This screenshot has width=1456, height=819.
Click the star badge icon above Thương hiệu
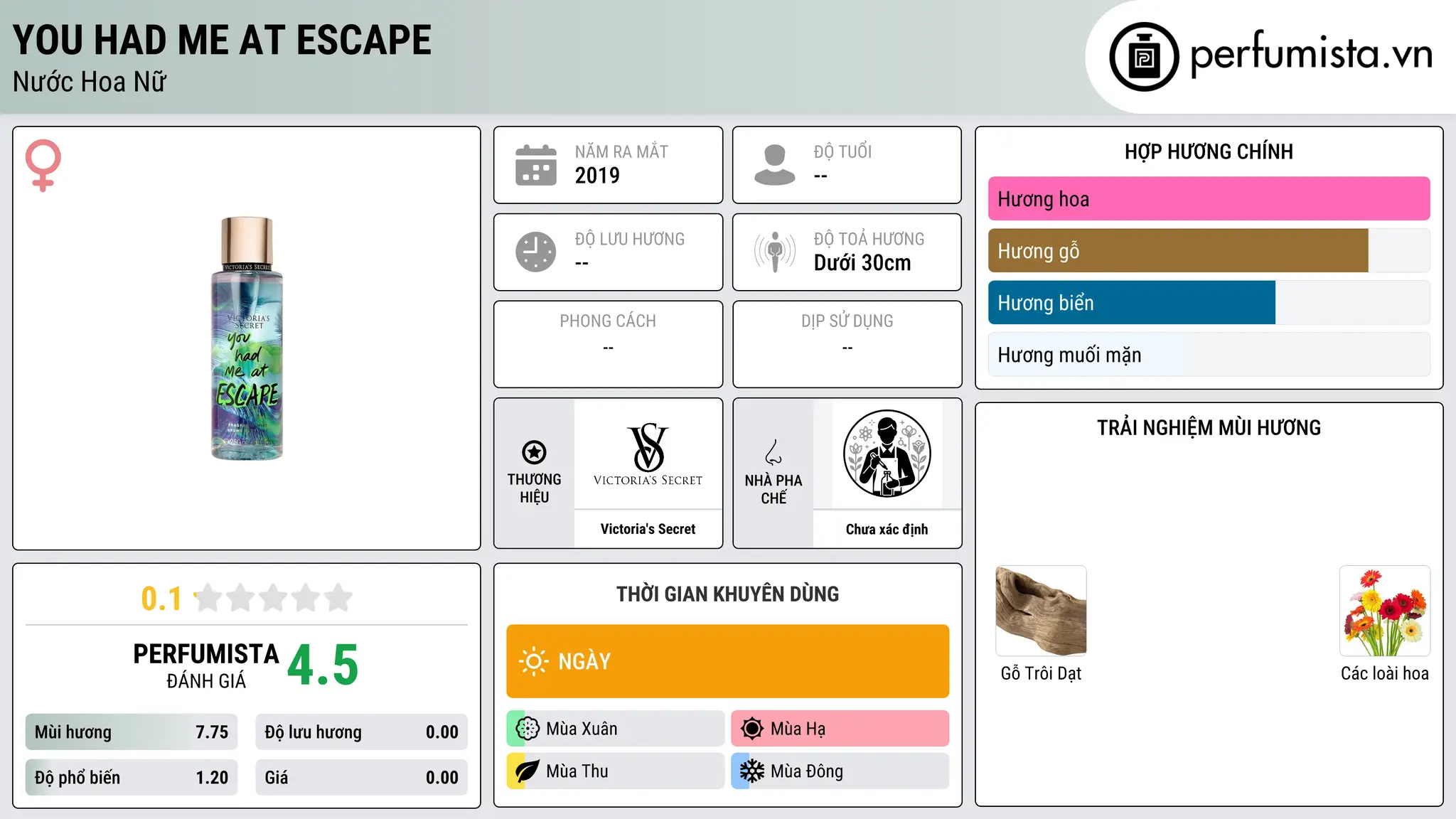(534, 452)
